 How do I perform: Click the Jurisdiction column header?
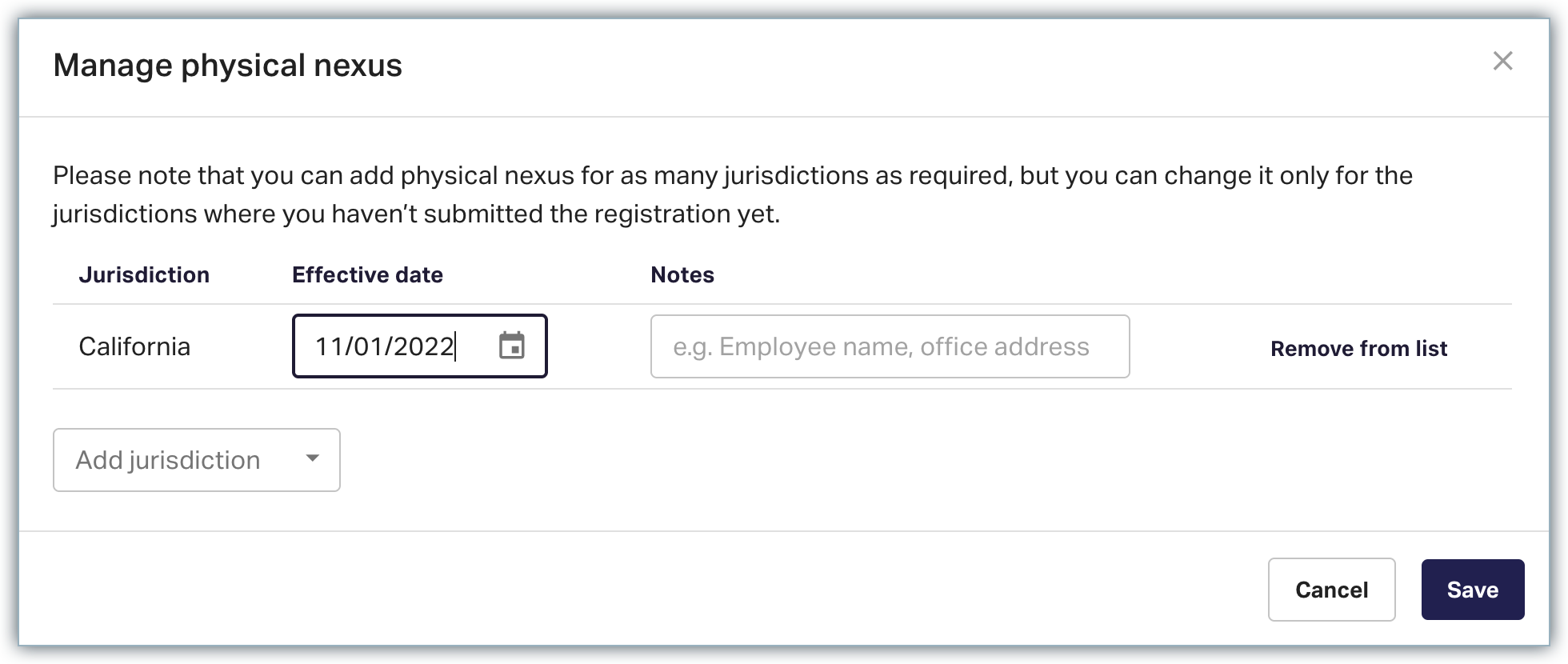pos(144,275)
